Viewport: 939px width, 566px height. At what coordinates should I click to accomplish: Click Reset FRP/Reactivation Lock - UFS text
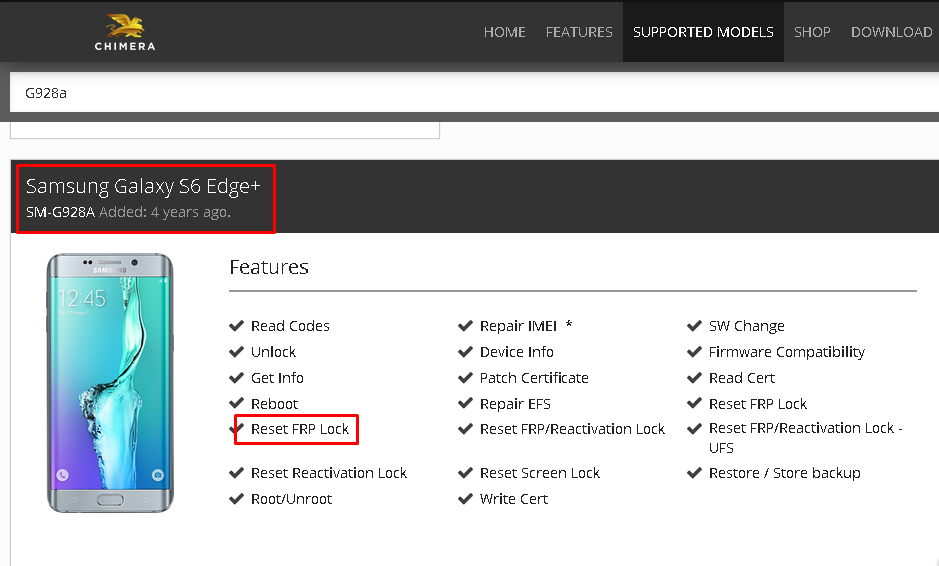(805, 438)
